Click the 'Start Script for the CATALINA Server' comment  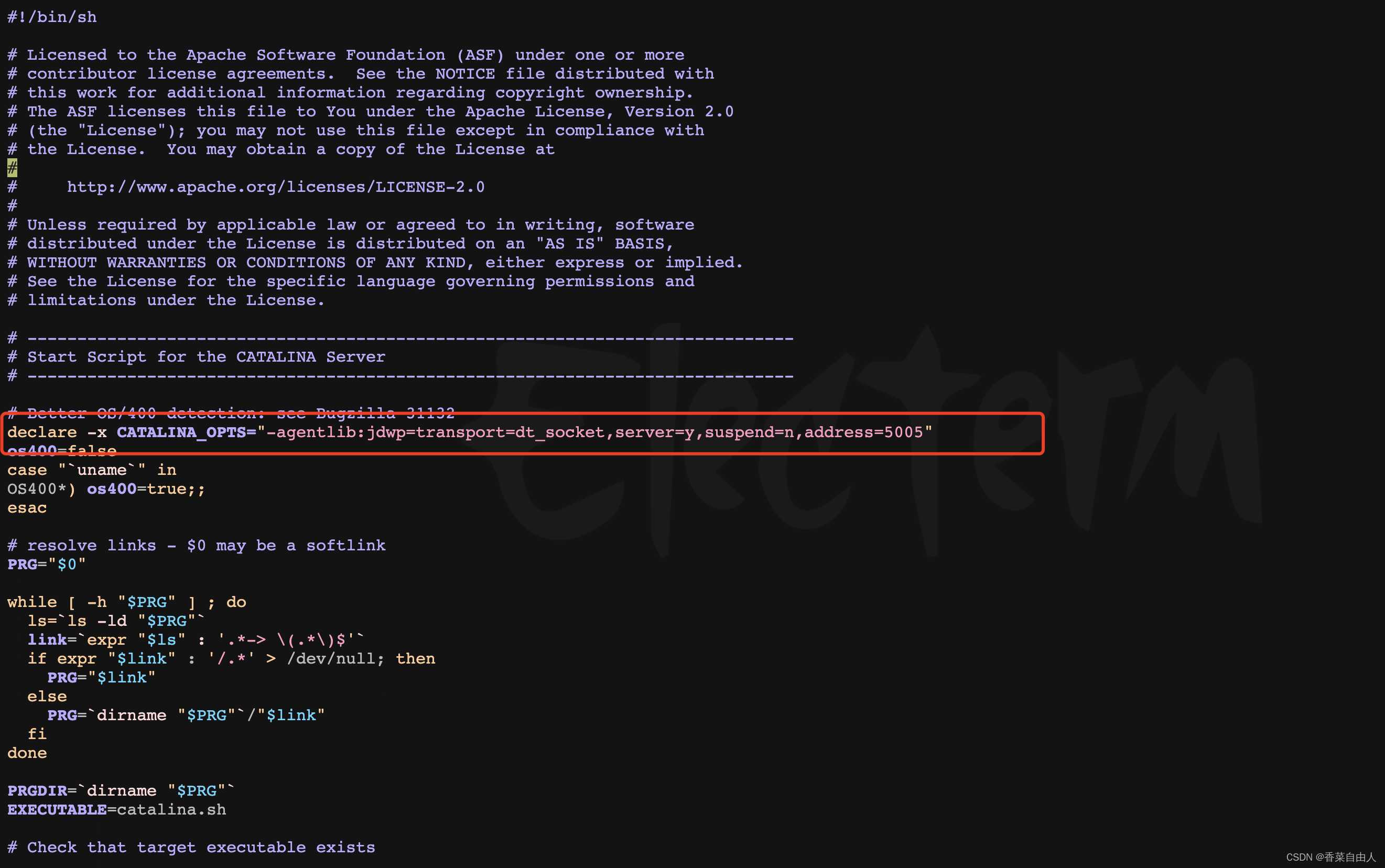(205, 357)
